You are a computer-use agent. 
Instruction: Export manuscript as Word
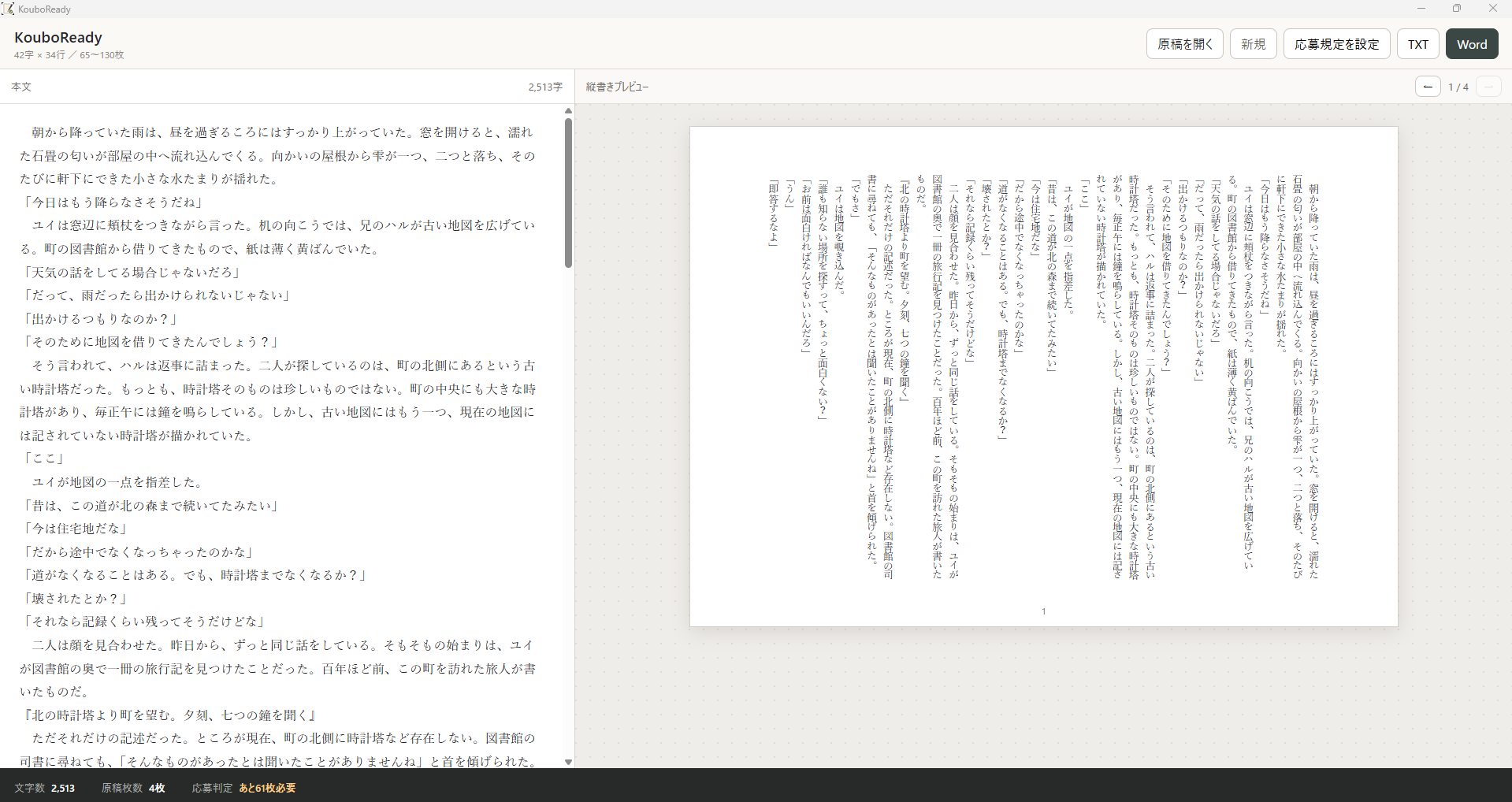1472,44
